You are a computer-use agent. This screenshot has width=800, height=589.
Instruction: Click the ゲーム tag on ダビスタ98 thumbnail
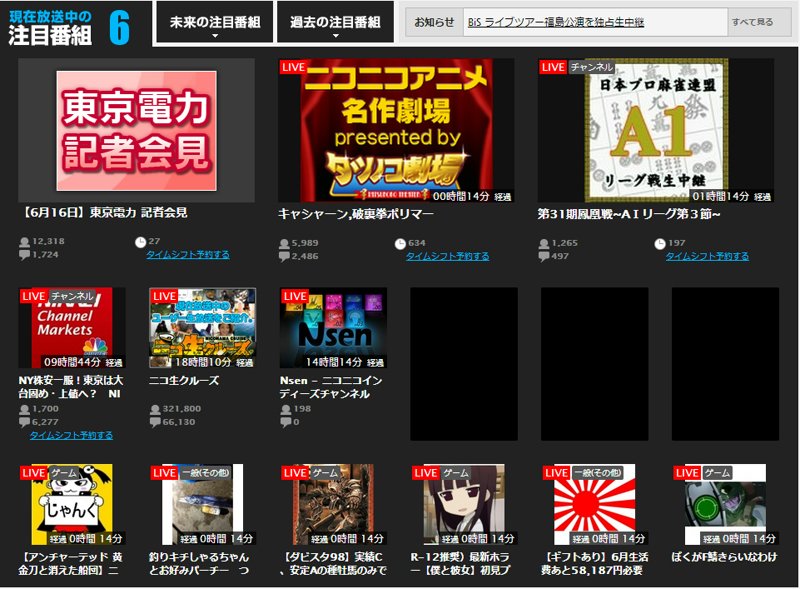point(324,473)
